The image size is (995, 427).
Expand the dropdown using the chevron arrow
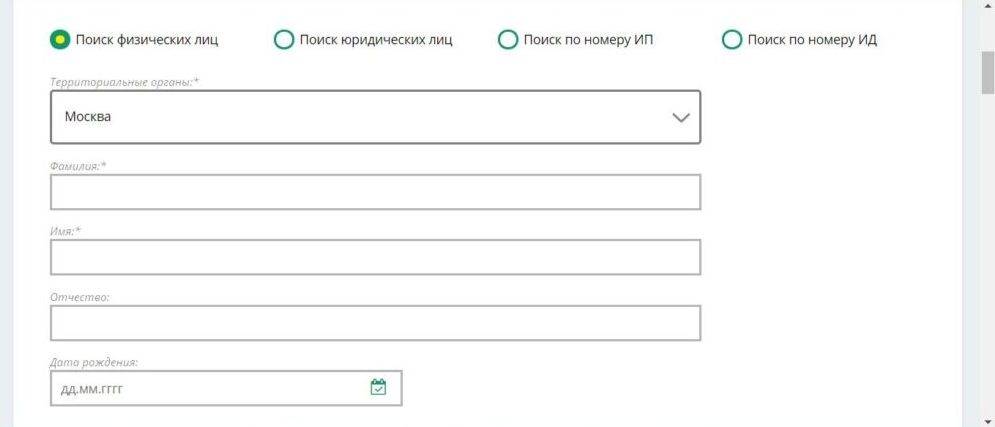(x=681, y=117)
